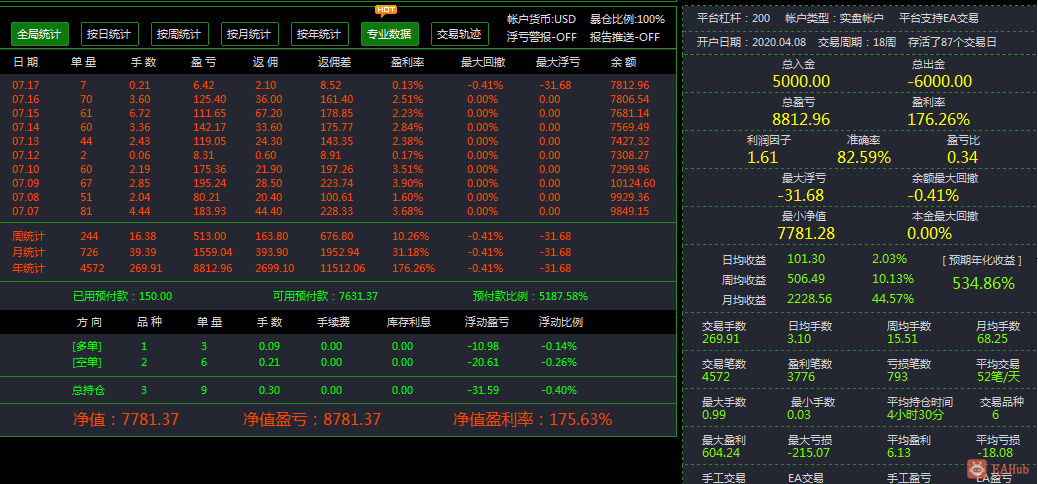Viewport: 1038px width, 484px height.
Task: Click the 月统计 summary row label
Action: tap(28, 252)
